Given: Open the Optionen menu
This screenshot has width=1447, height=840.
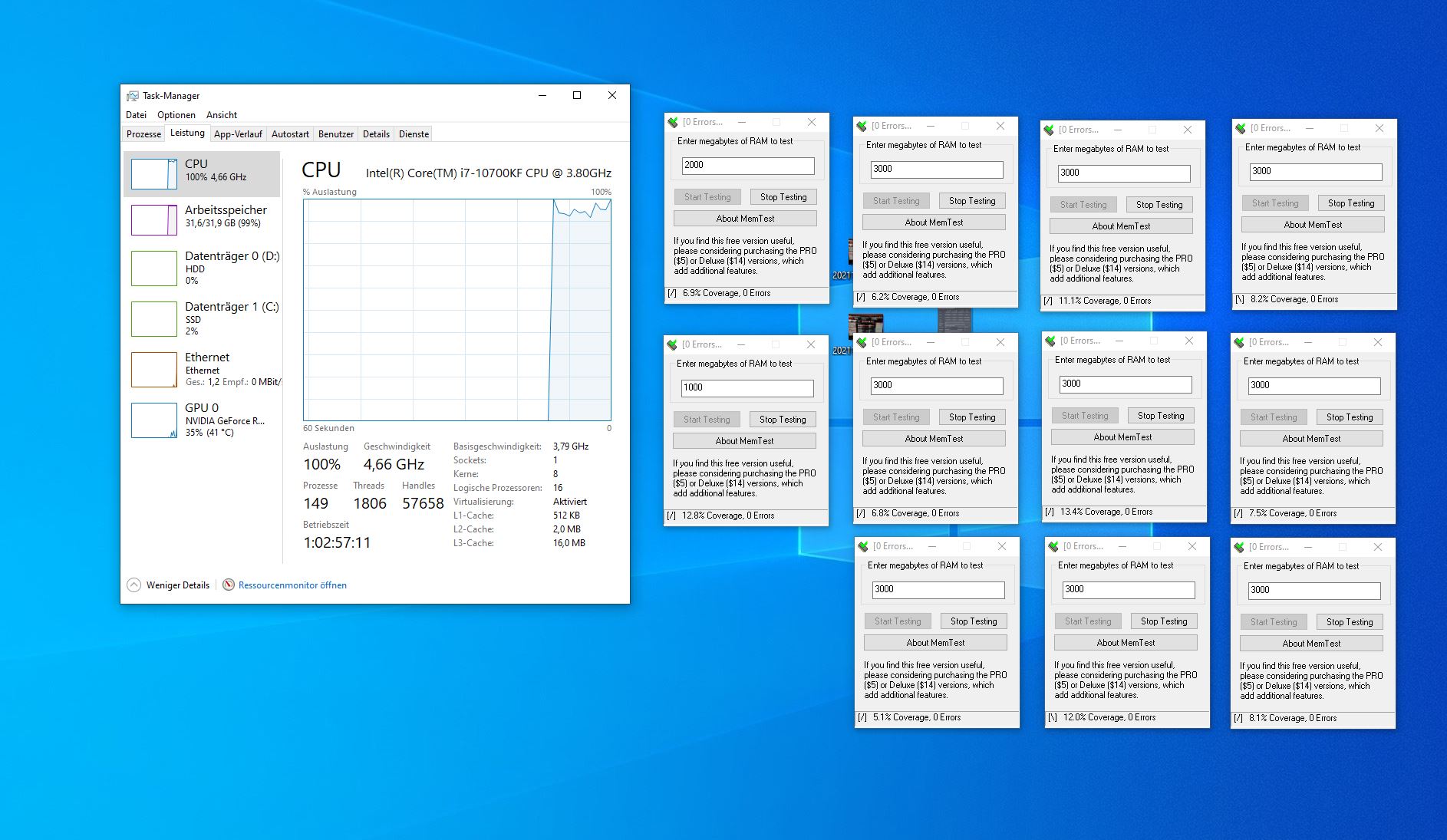Looking at the screenshot, I should point(176,115).
